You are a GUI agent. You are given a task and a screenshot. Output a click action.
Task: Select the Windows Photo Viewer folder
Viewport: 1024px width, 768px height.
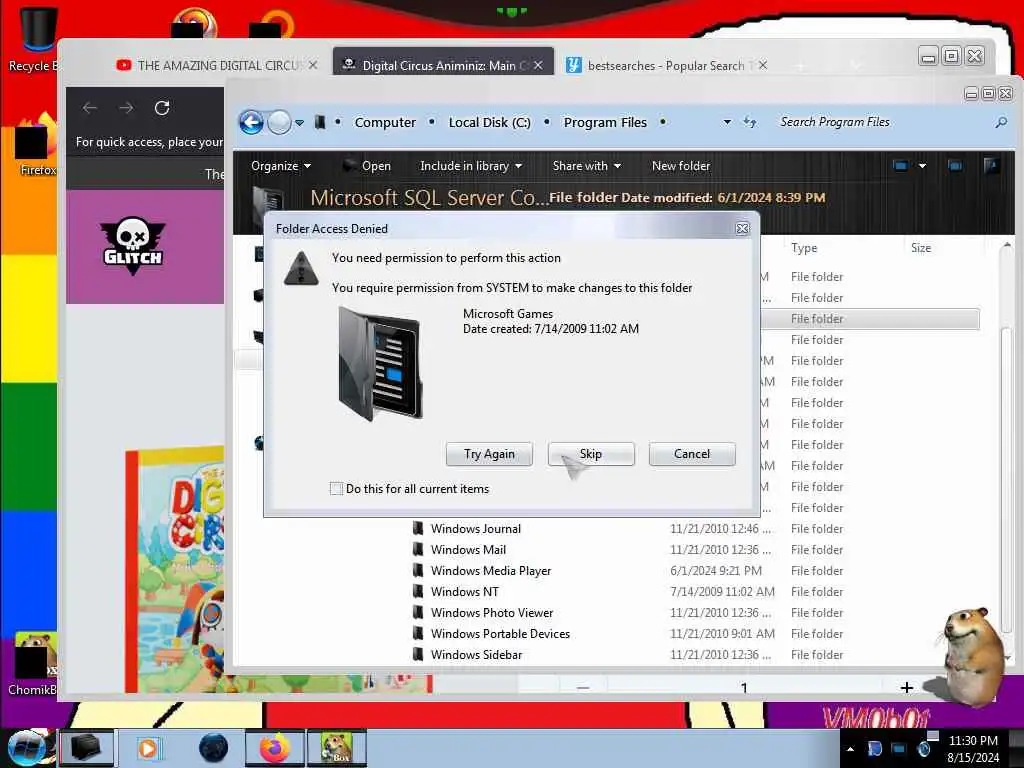pos(492,613)
